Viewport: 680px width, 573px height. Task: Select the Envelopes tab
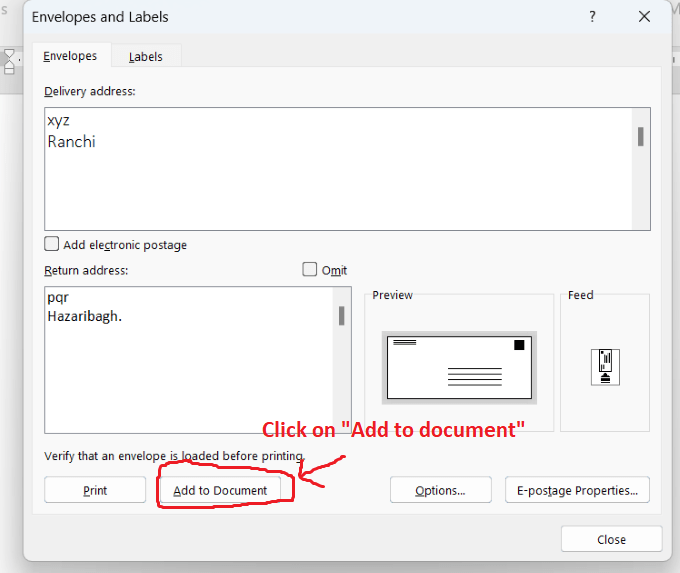pos(70,56)
